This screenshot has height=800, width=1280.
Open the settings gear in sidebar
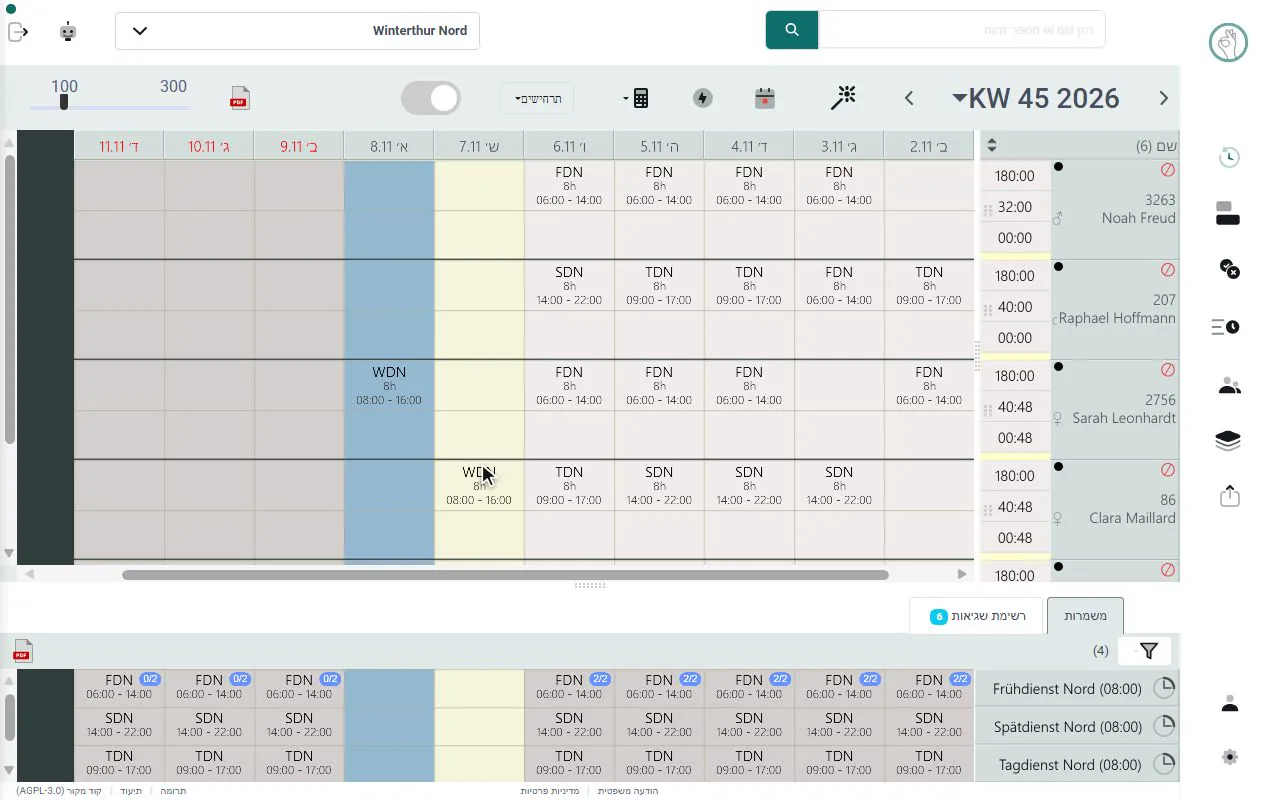[x=1230, y=757]
